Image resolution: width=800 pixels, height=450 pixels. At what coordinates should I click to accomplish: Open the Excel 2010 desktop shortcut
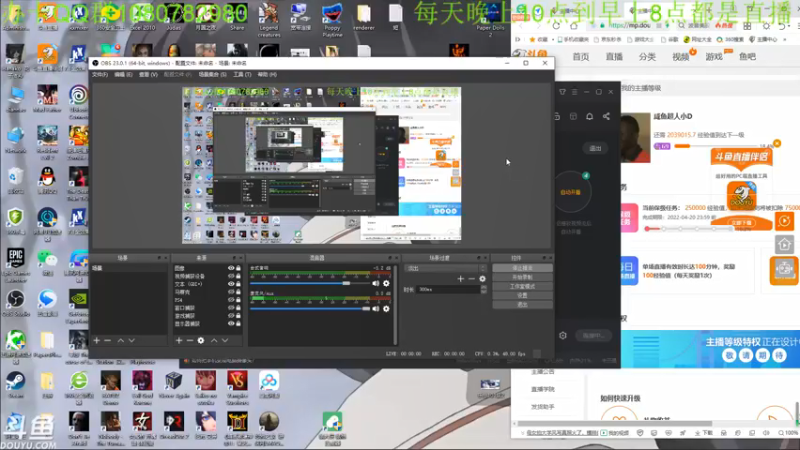(x=142, y=17)
